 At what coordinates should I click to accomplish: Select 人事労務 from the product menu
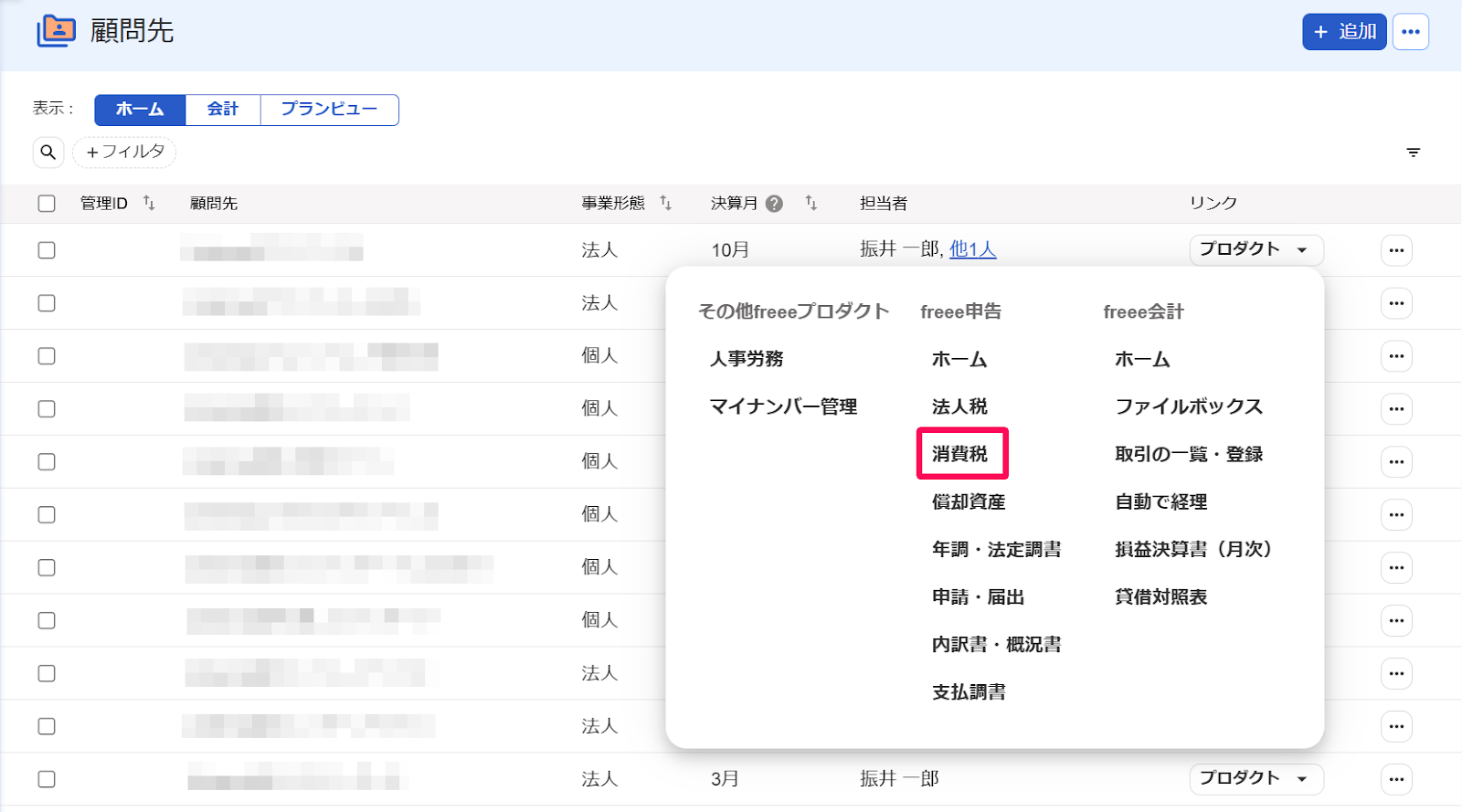pyautogui.click(x=747, y=359)
